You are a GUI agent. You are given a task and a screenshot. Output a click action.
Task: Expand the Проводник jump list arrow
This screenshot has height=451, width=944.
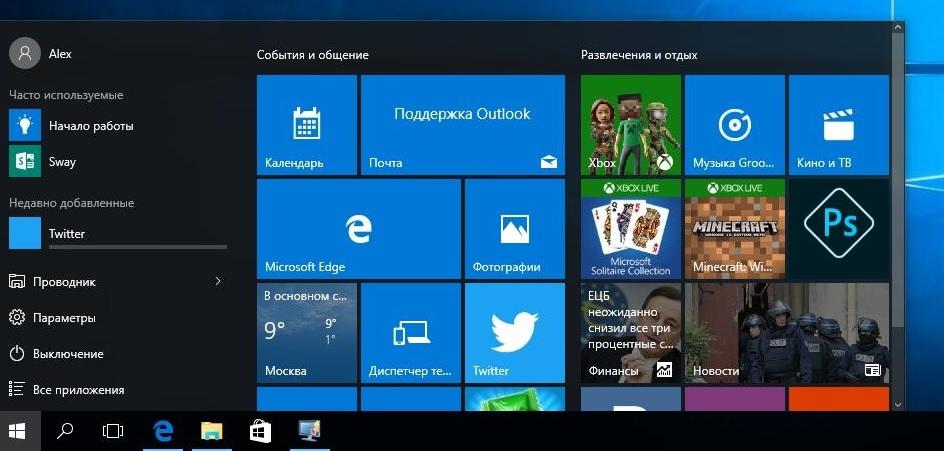tap(218, 281)
